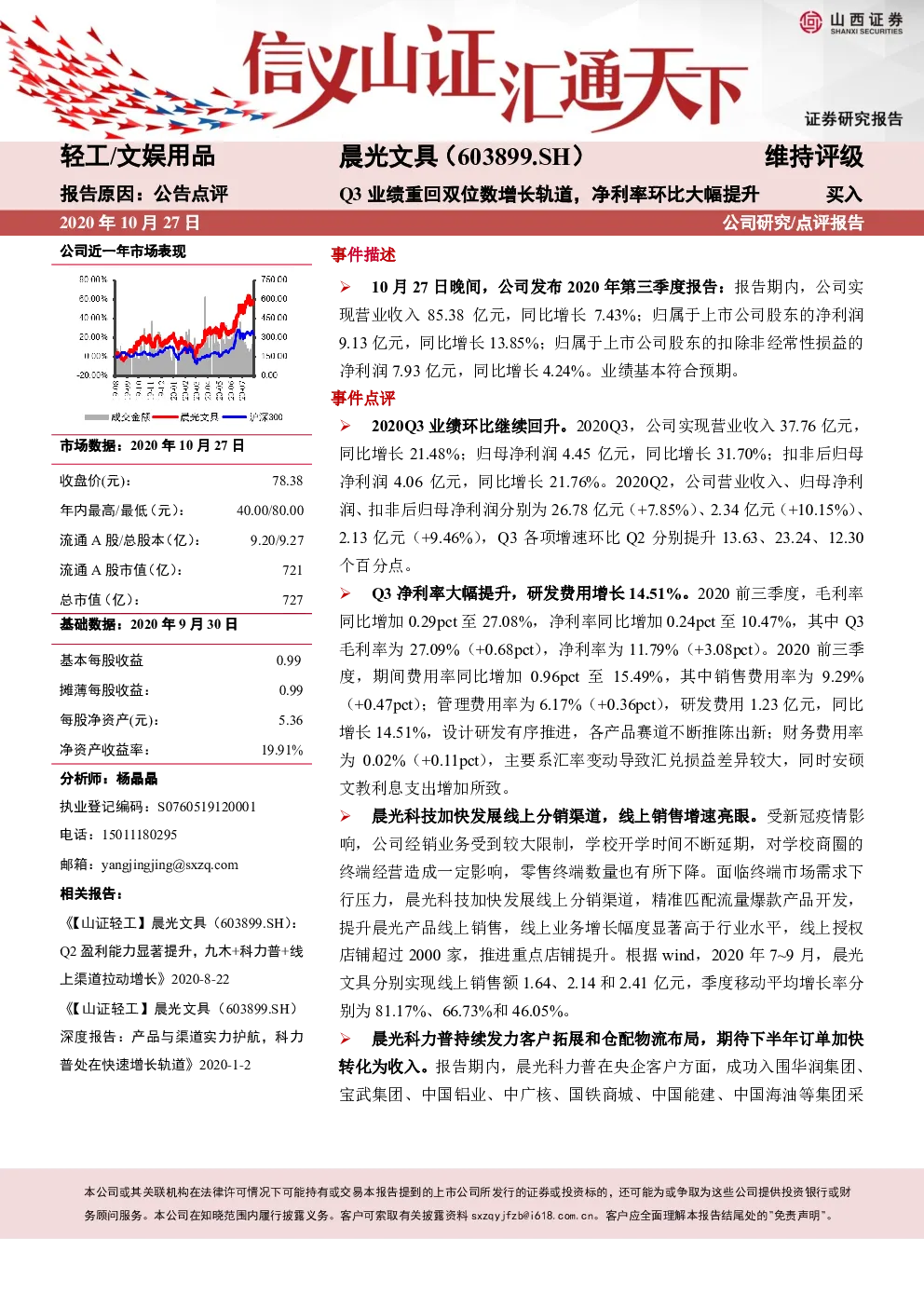The image size is (924, 1307).
Task: Click the red '晨光文具' legend entry
Action: coord(186,416)
